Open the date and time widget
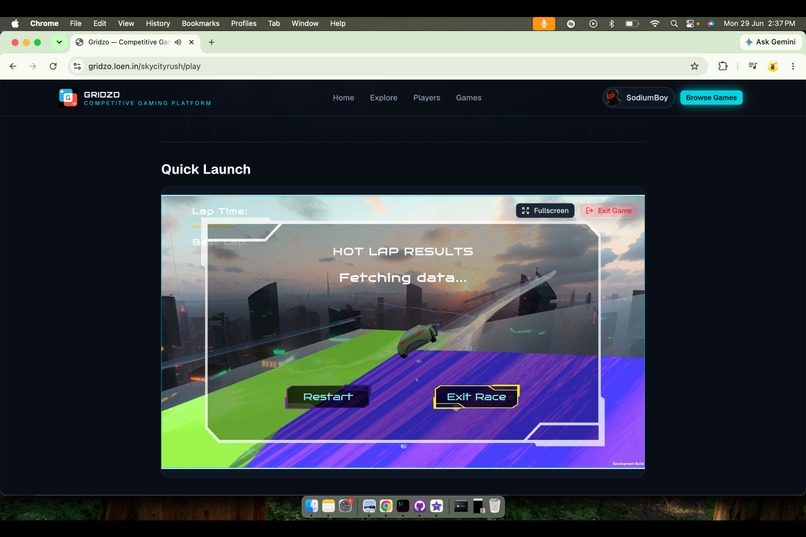Screen dimensions: 806x537 (759, 23)
